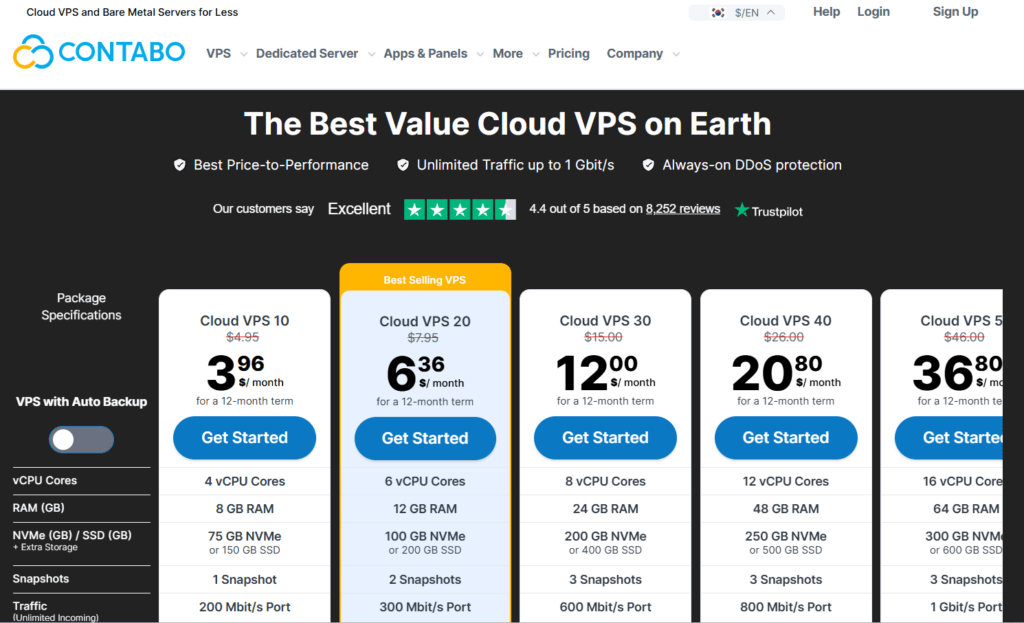Expand the Dedicated Server dropdown
The width and height of the screenshot is (1024, 623).
click(x=314, y=54)
